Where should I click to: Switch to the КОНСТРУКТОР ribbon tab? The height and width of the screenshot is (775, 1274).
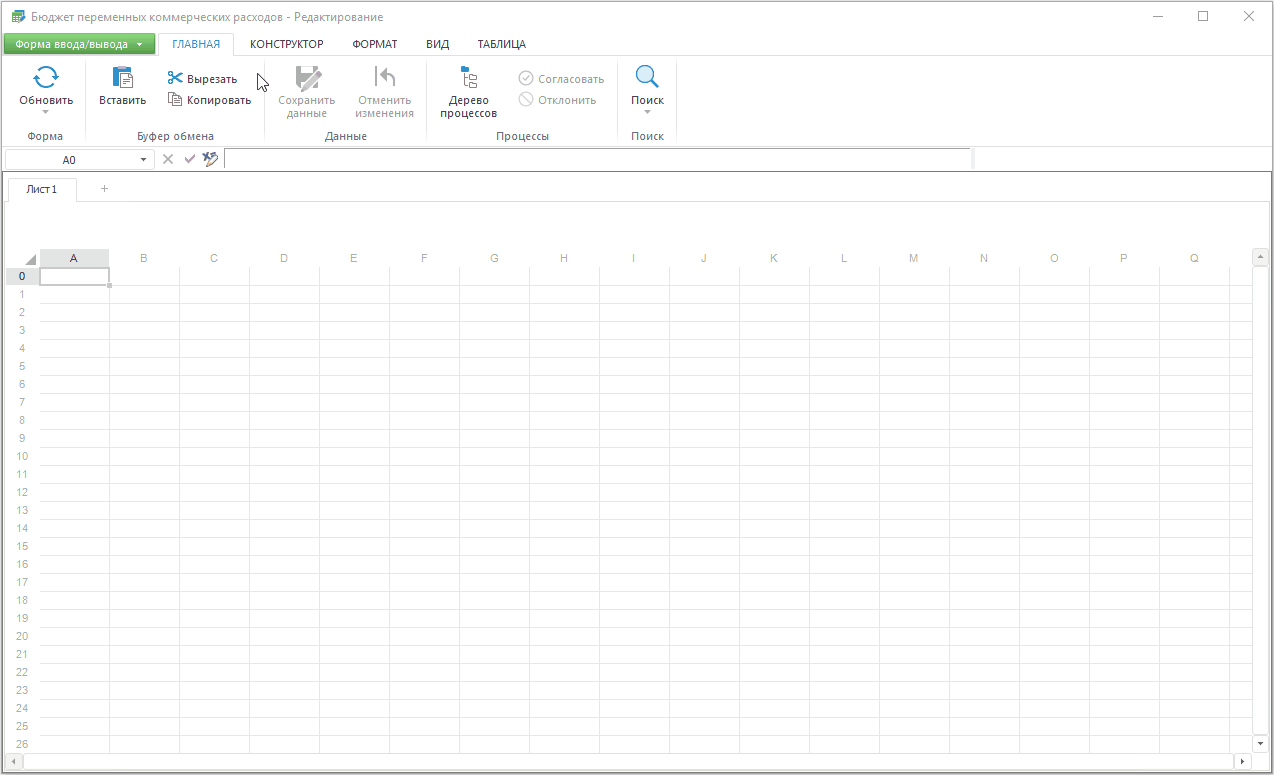tap(286, 44)
